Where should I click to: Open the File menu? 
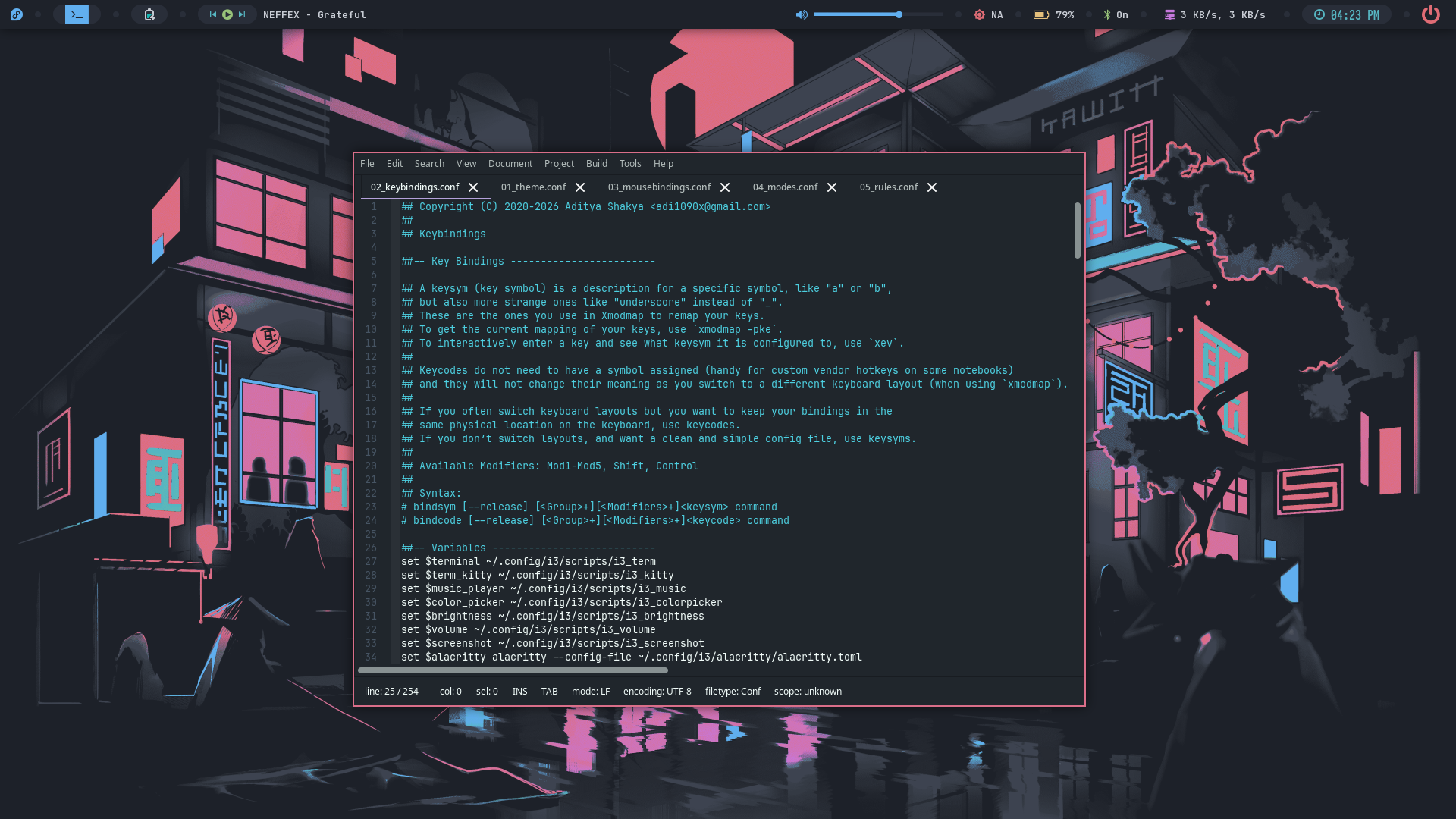point(367,163)
